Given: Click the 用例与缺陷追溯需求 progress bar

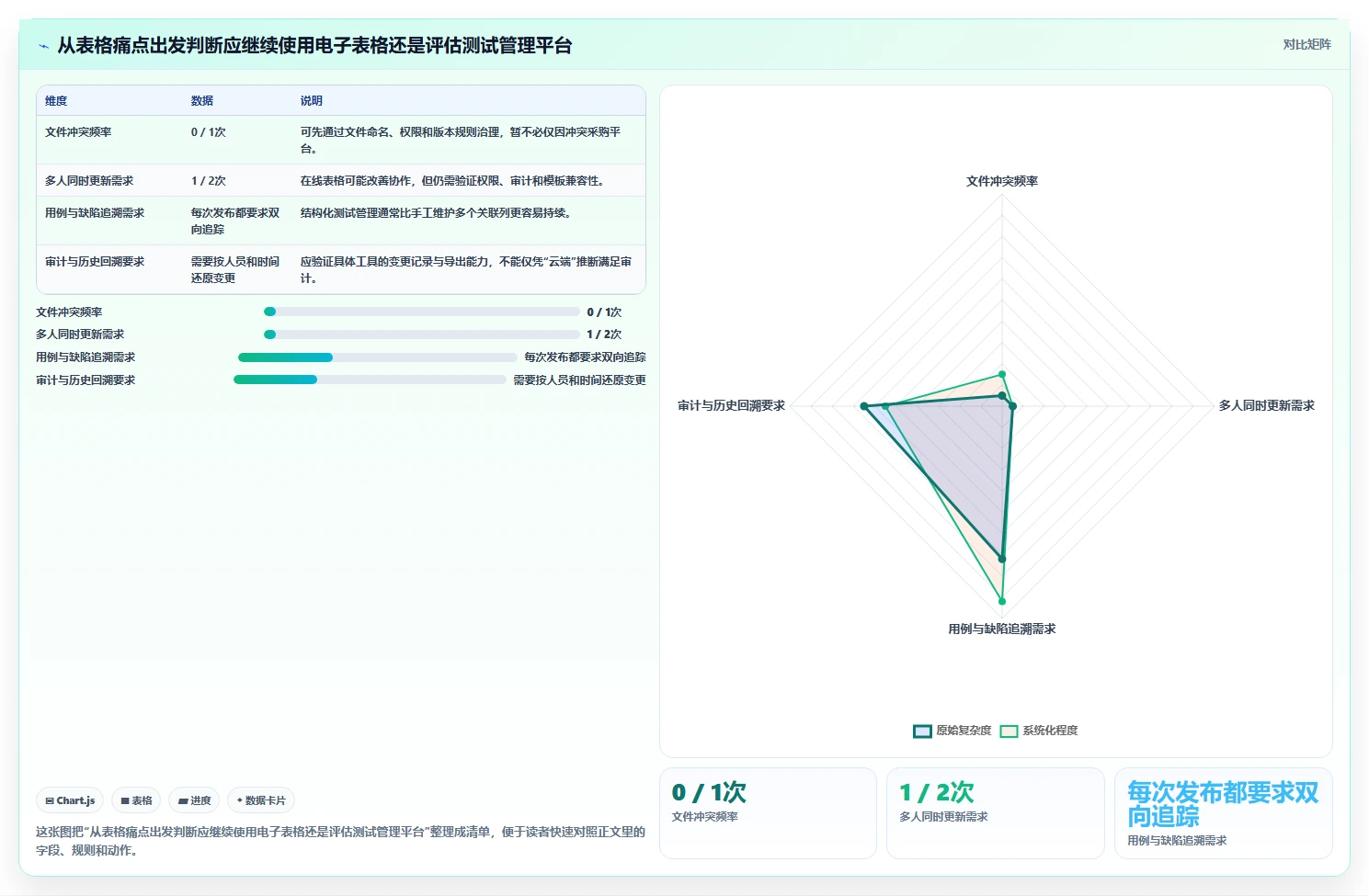Looking at the screenshot, I should 378,357.
